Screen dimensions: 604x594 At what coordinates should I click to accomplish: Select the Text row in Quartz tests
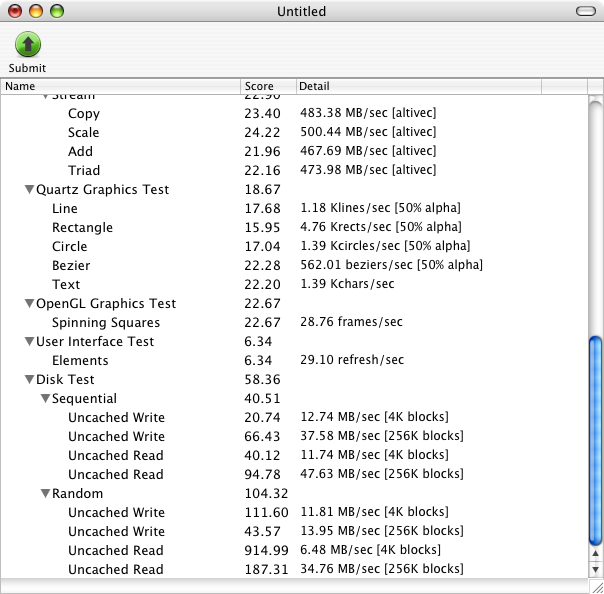[x=294, y=284]
